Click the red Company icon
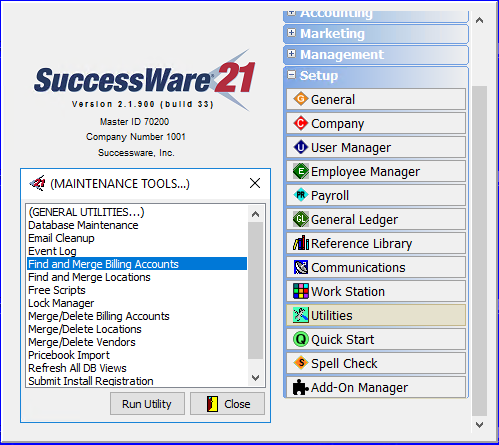 pos(301,123)
